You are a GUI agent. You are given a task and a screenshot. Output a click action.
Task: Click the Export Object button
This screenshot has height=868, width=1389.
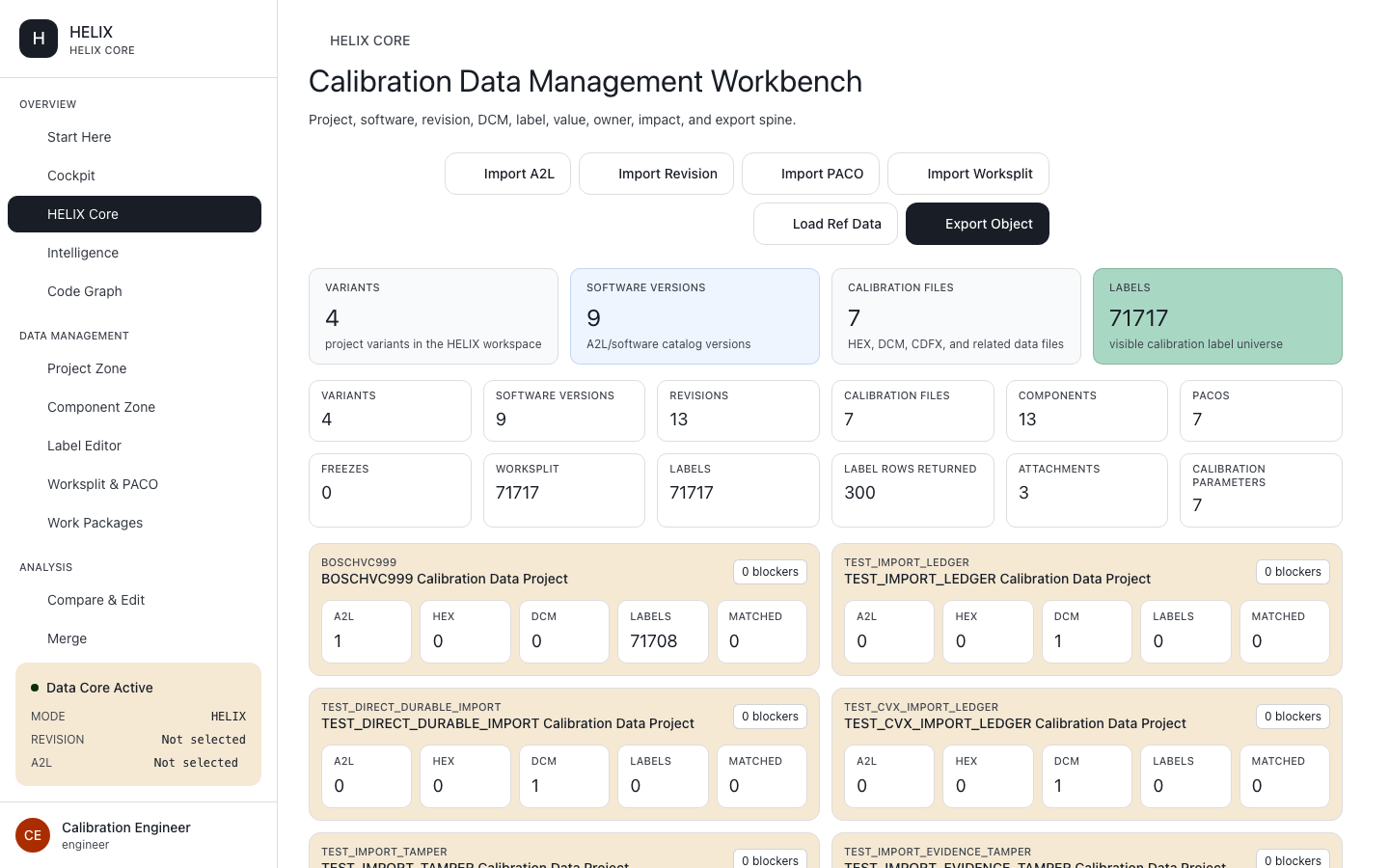[977, 224]
